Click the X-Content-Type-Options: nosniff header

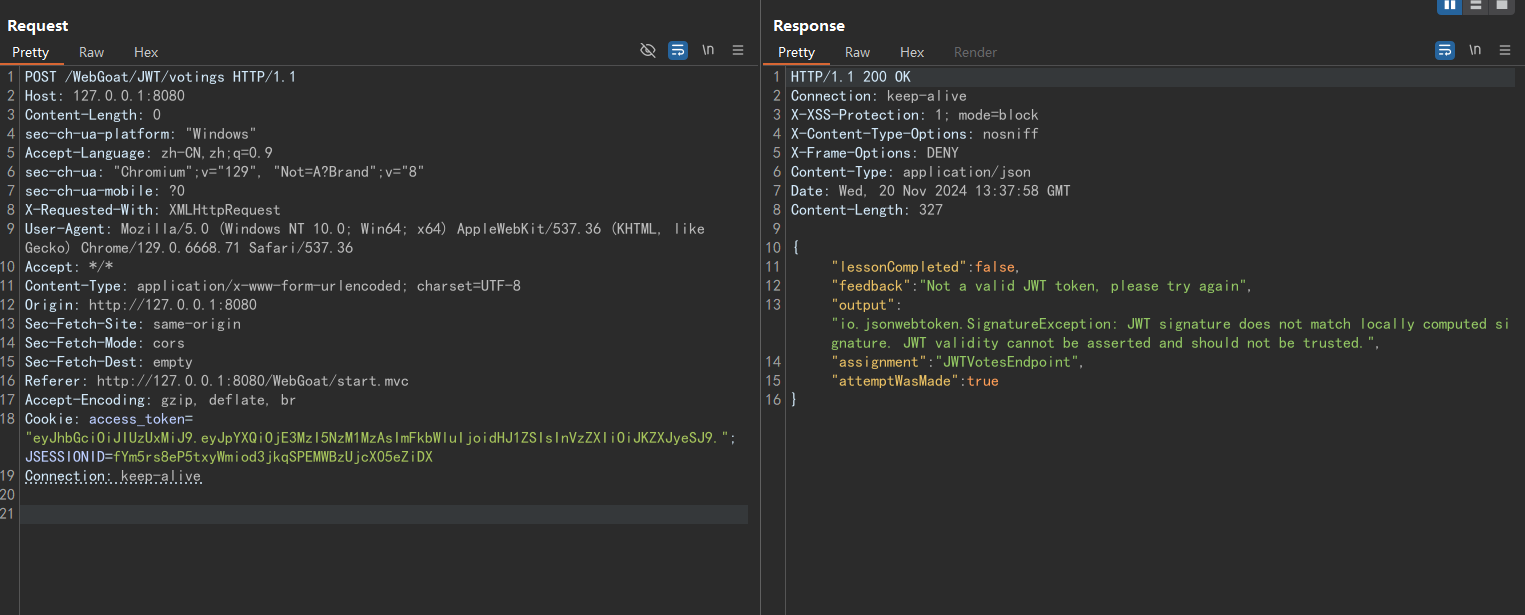[x=915, y=134]
